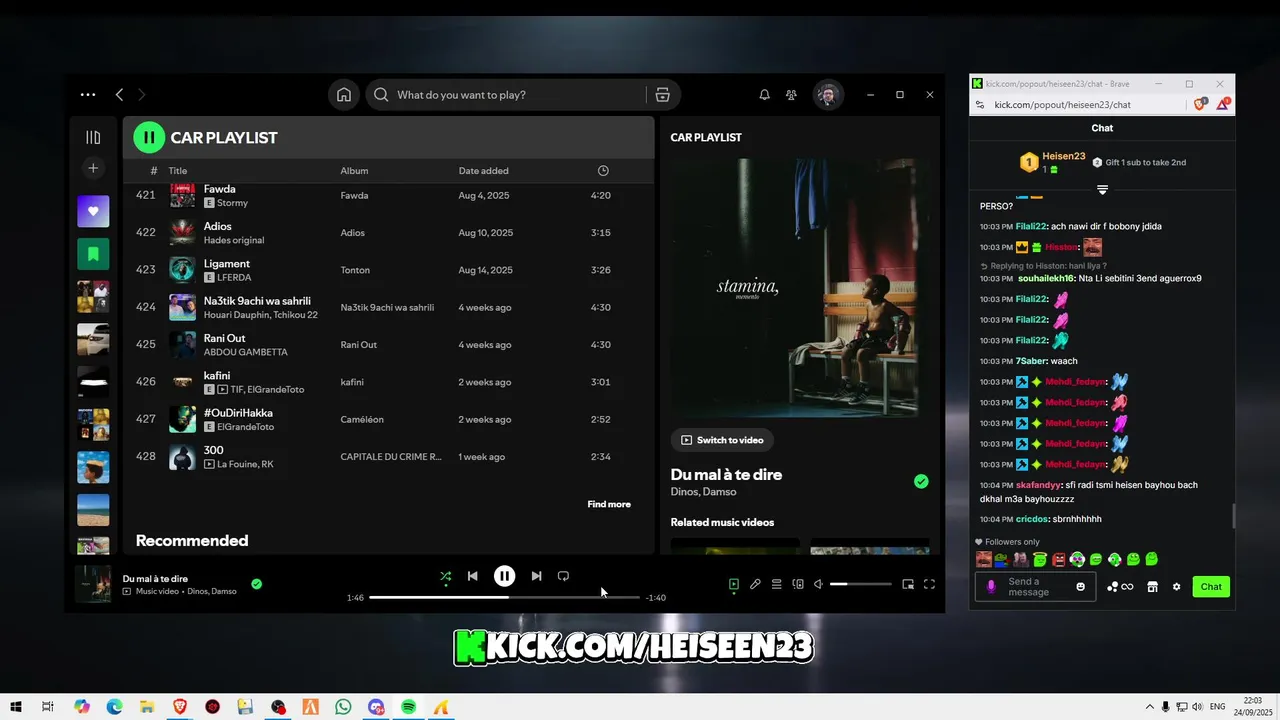Open the play Queue icon
Viewport: 1280px width, 720px height.
[x=776, y=584]
